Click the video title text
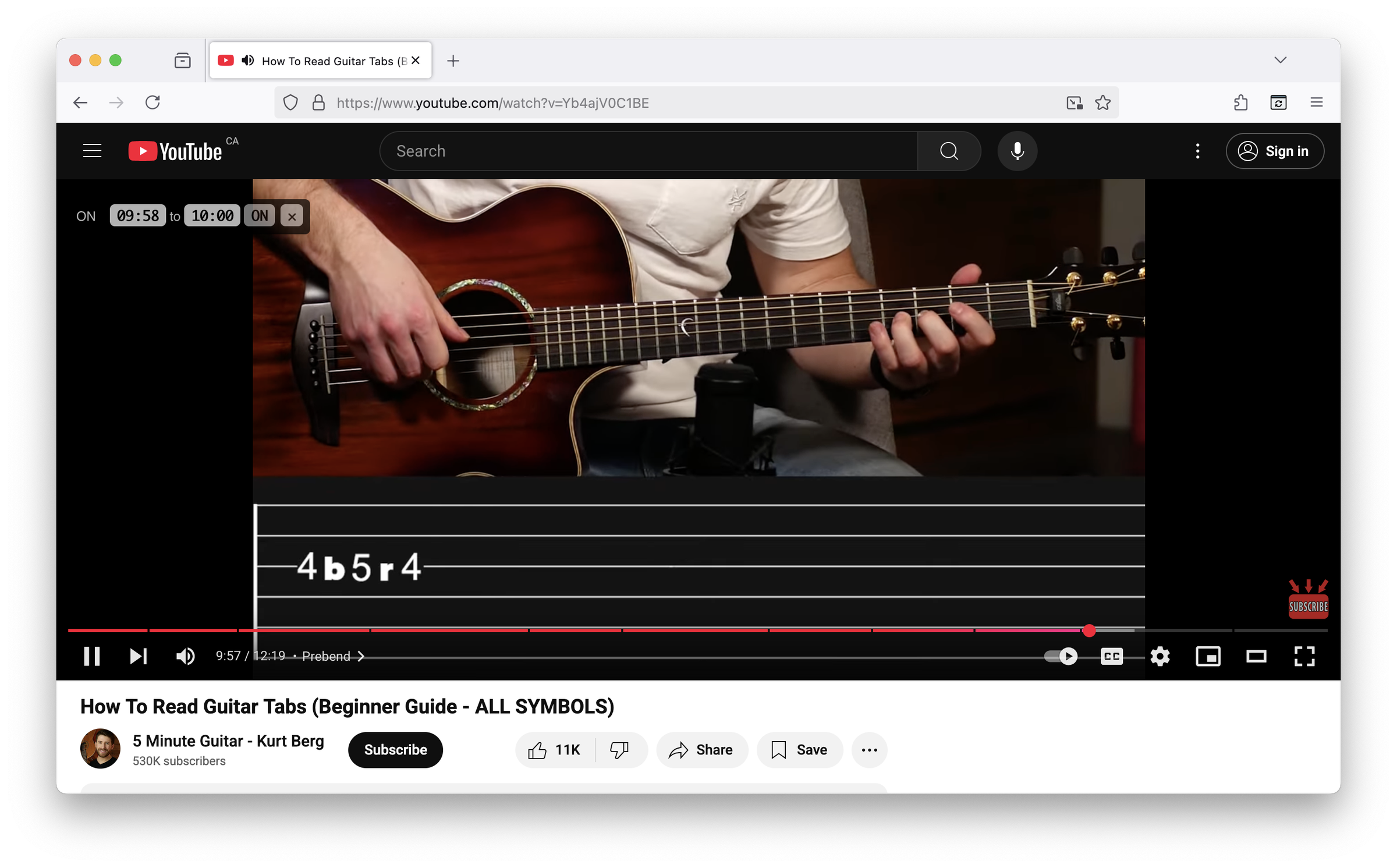Screen dimensions: 1397x868 click(x=347, y=706)
